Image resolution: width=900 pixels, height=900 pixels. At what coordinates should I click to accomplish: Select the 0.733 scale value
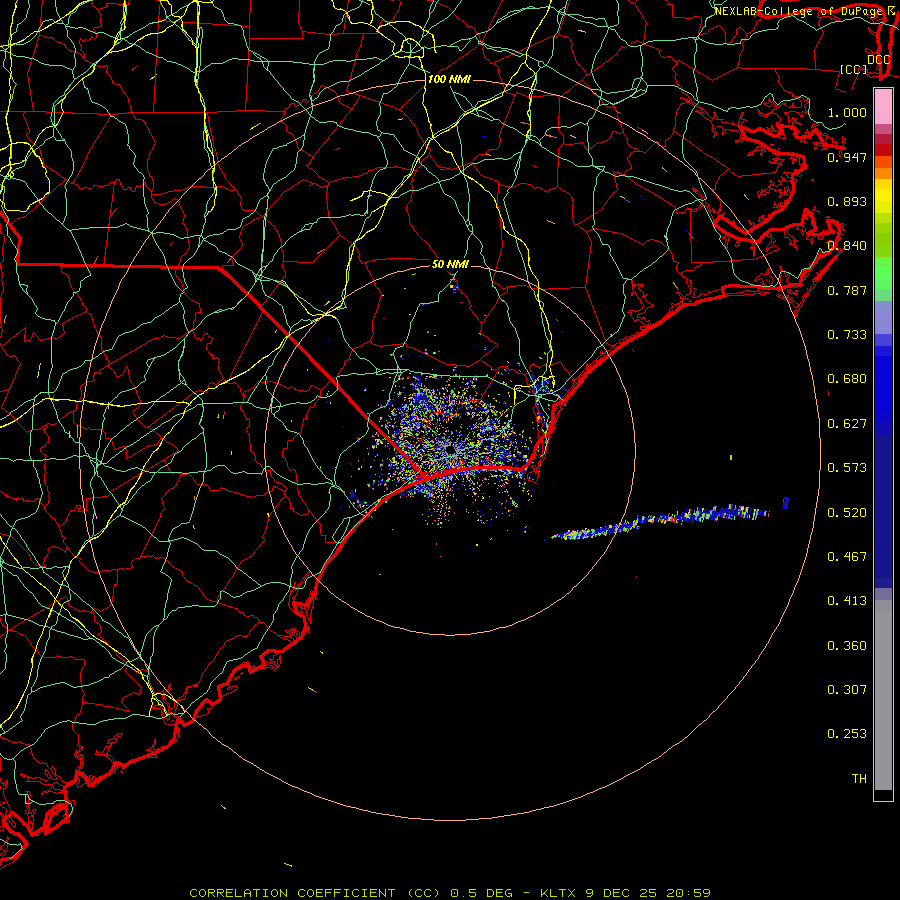point(847,334)
